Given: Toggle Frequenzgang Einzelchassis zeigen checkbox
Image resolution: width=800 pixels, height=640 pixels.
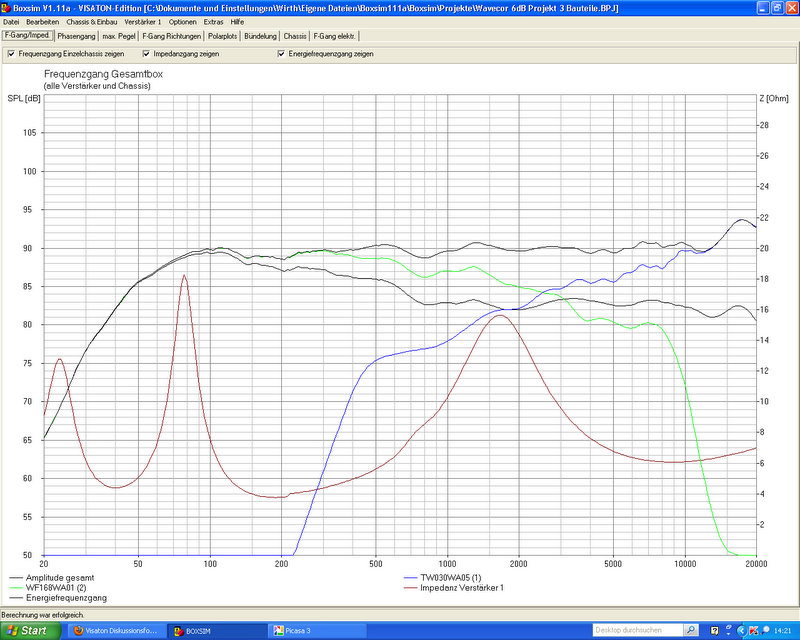Looking at the screenshot, I should [x=11, y=54].
